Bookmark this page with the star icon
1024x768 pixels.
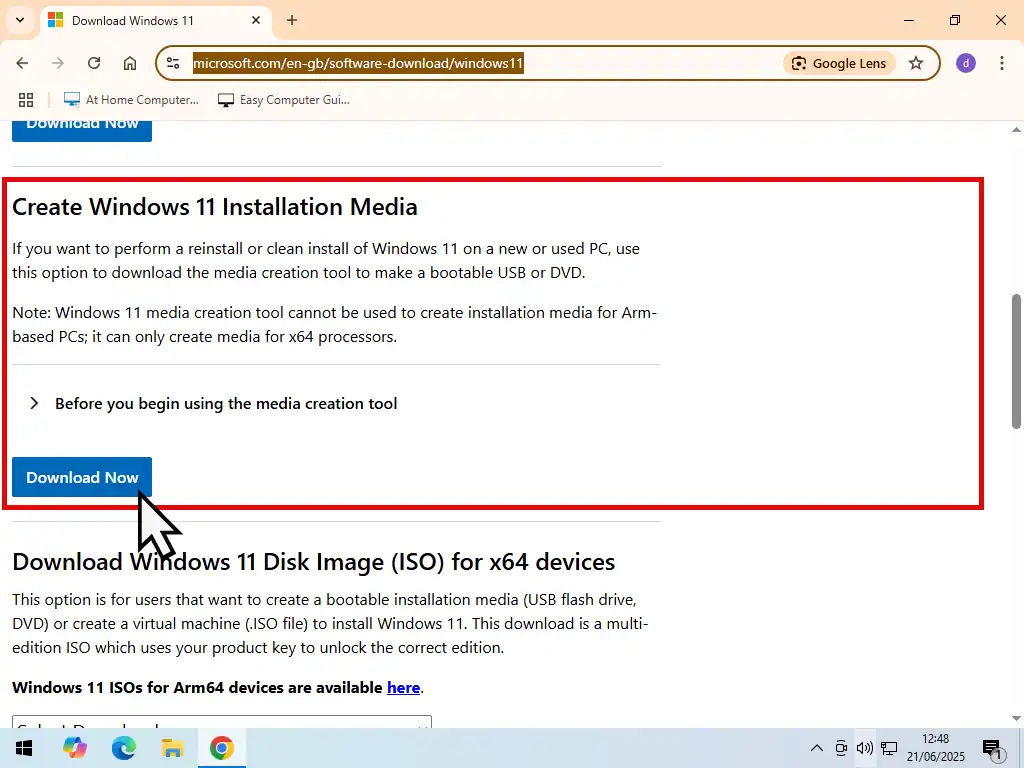(x=916, y=63)
